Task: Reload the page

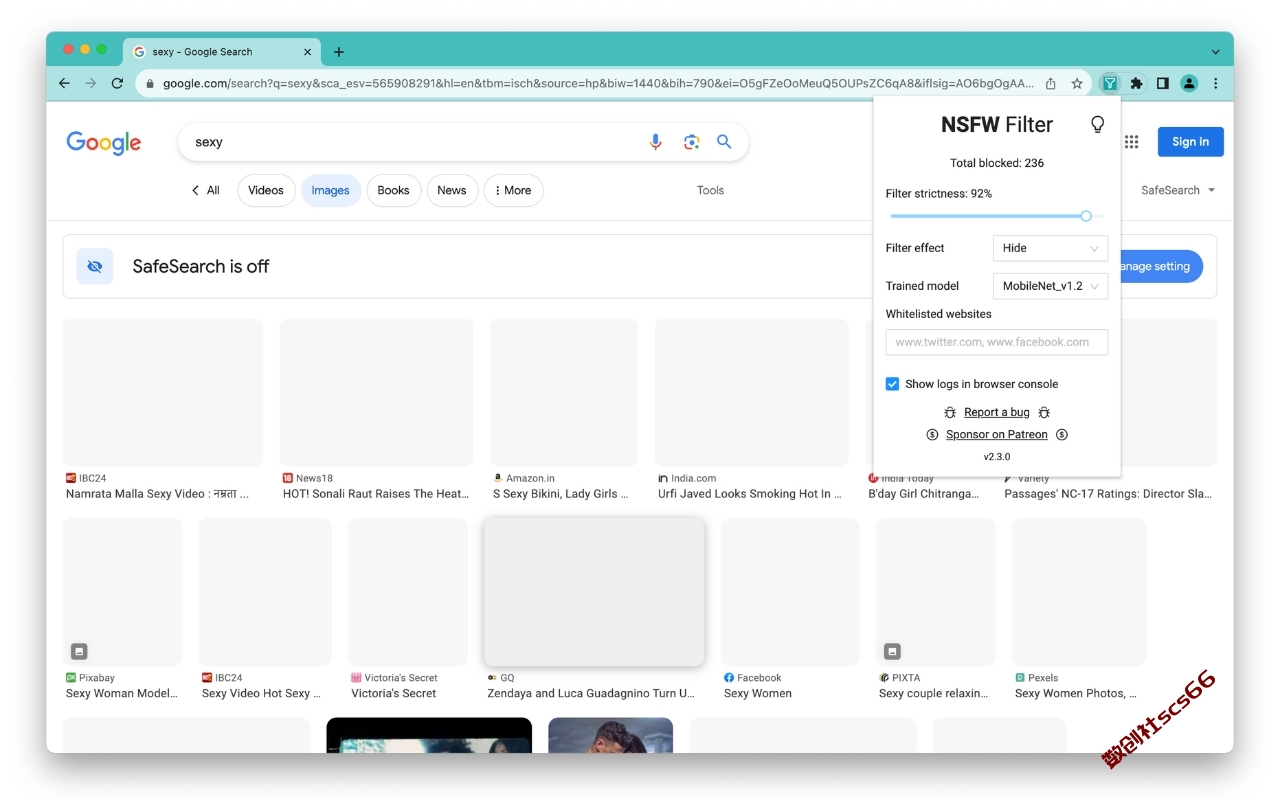Action: [117, 84]
